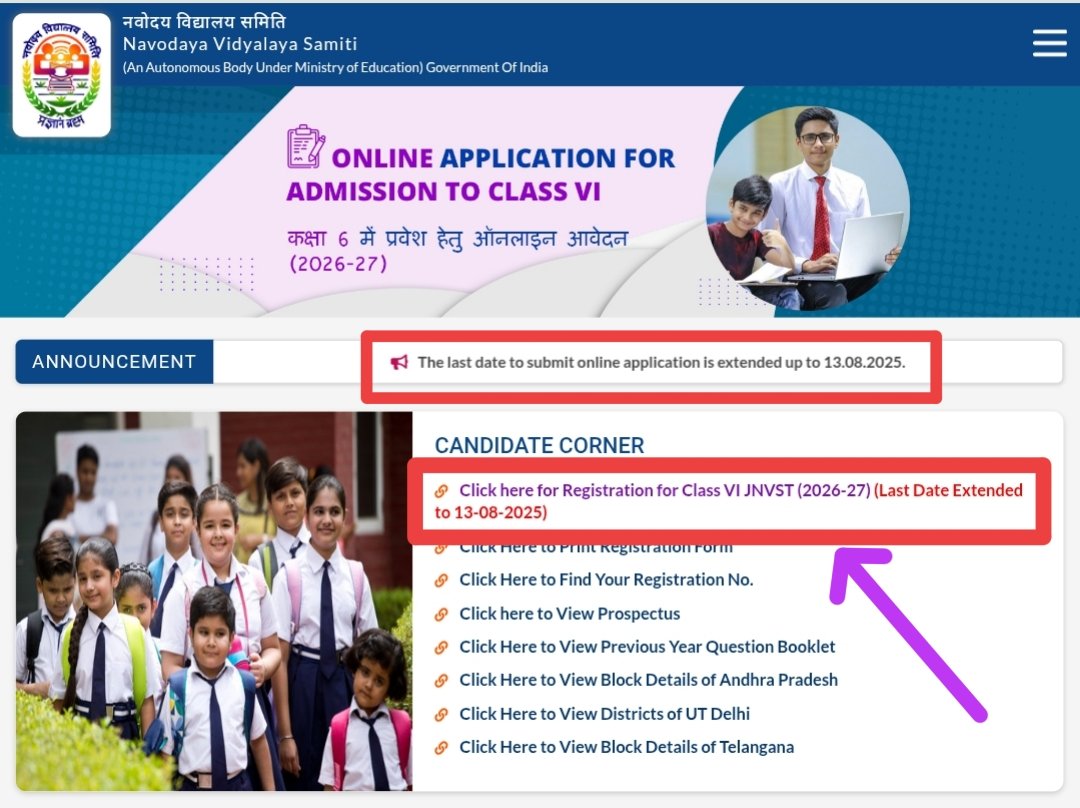This screenshot has height=808, width=1080.
Task: Click link icon beside Telangana block details
Action: click(x=442, y=747)
